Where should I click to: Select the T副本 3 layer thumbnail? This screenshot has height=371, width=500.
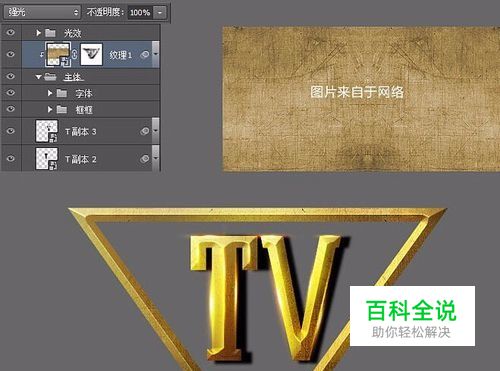click(47, 131)
